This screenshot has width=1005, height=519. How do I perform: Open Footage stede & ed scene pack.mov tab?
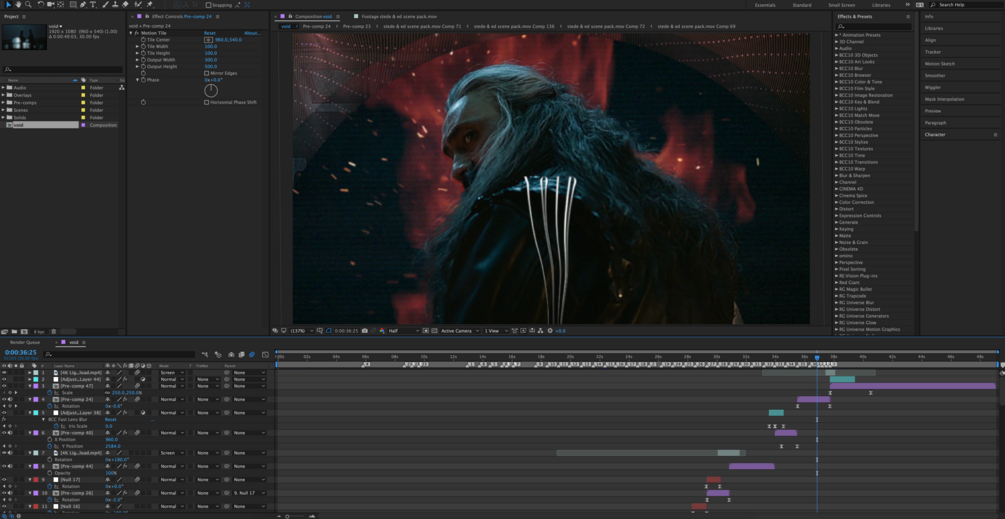pyautogui.click(x=399, y=16)
